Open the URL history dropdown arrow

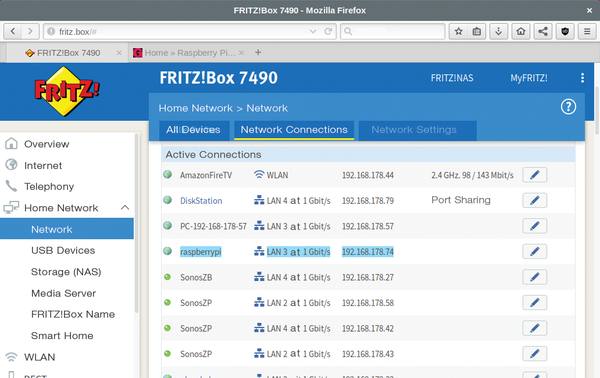tap(313, 31)
